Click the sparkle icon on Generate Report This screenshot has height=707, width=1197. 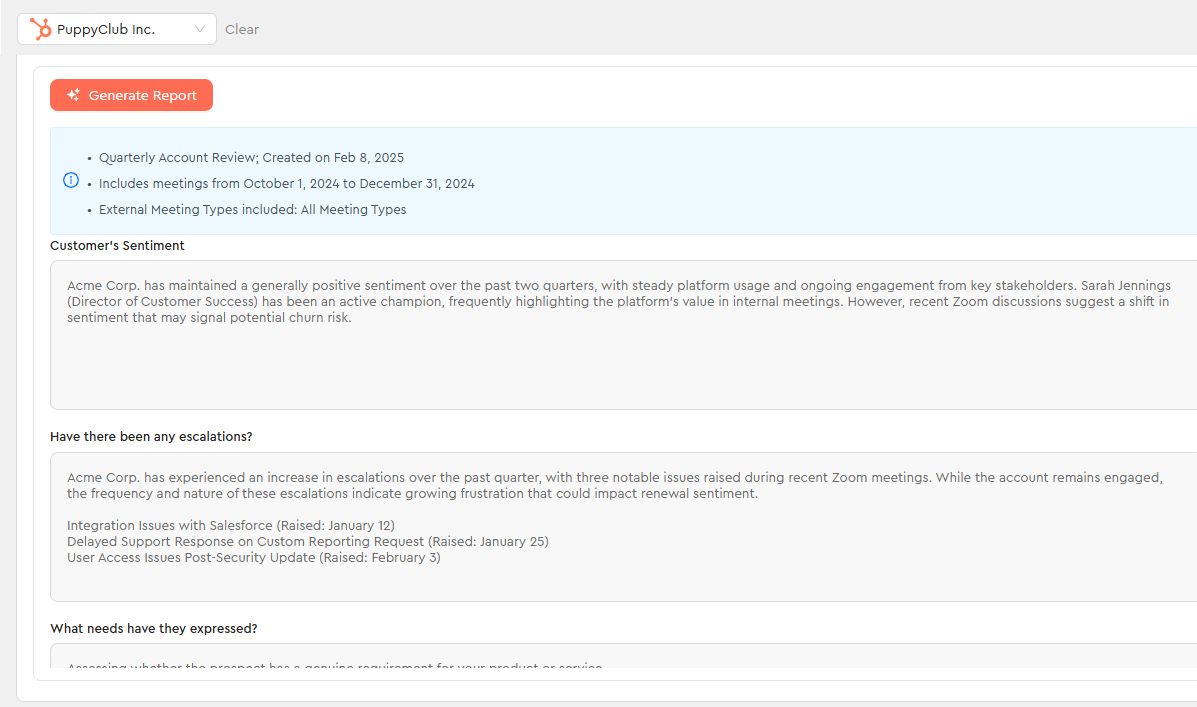click(73, 95)
